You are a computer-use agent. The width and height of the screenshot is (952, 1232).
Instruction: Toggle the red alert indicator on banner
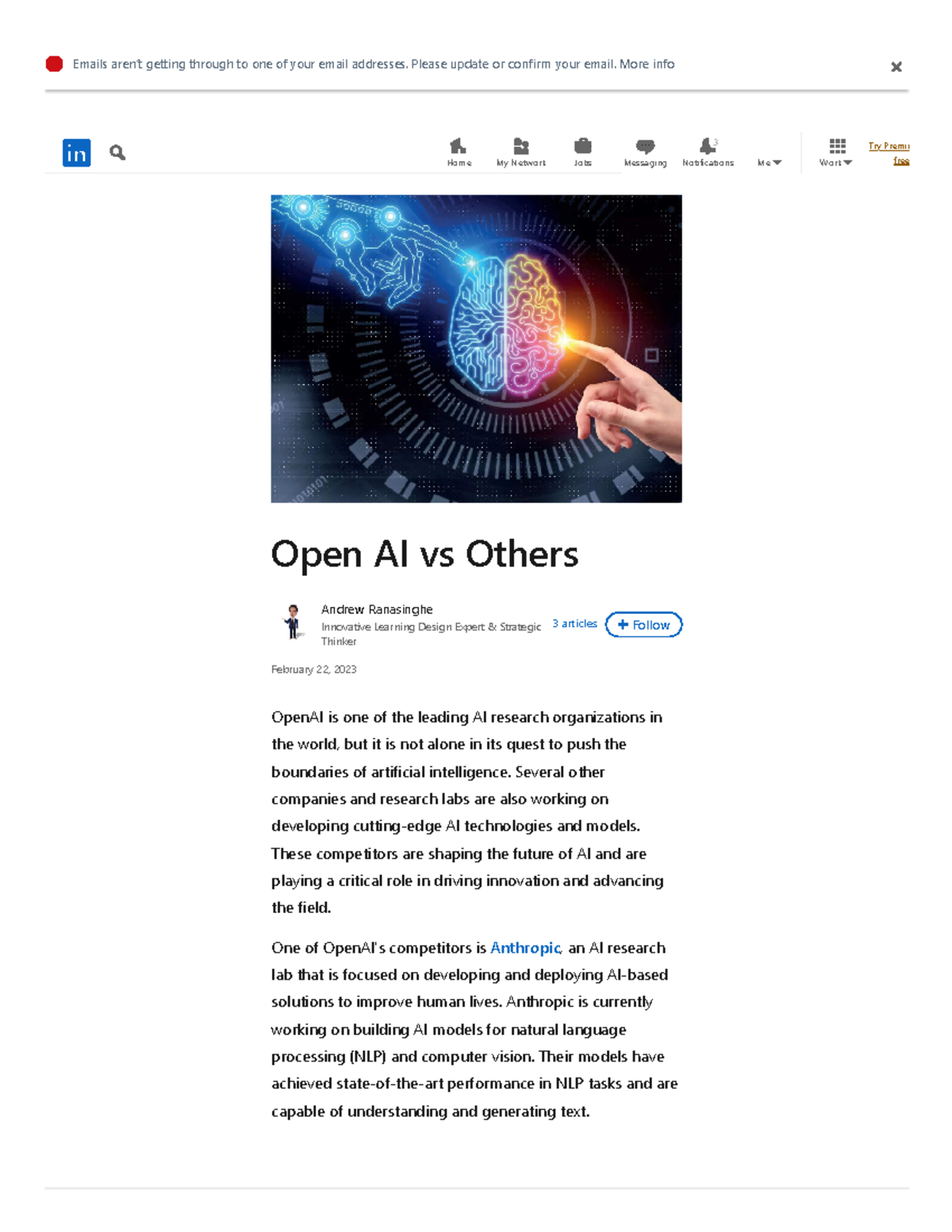53,63
